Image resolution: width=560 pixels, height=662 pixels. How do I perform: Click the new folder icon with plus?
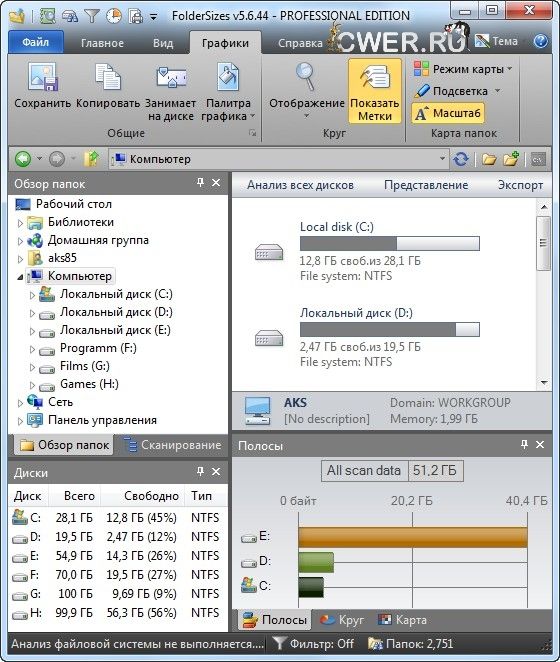(511, 159)
